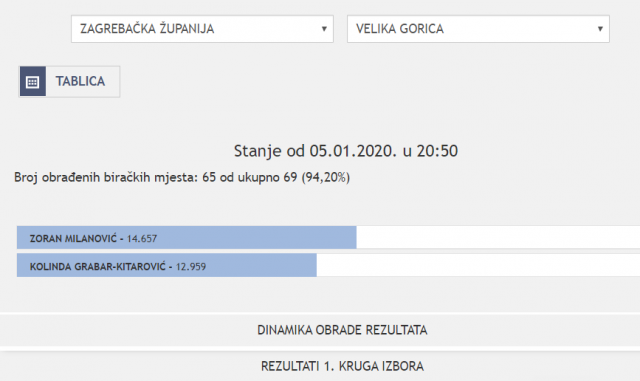
Task: Click the arrow of the county dropdown
Action: pyautogui.click(x=324, y=29)
